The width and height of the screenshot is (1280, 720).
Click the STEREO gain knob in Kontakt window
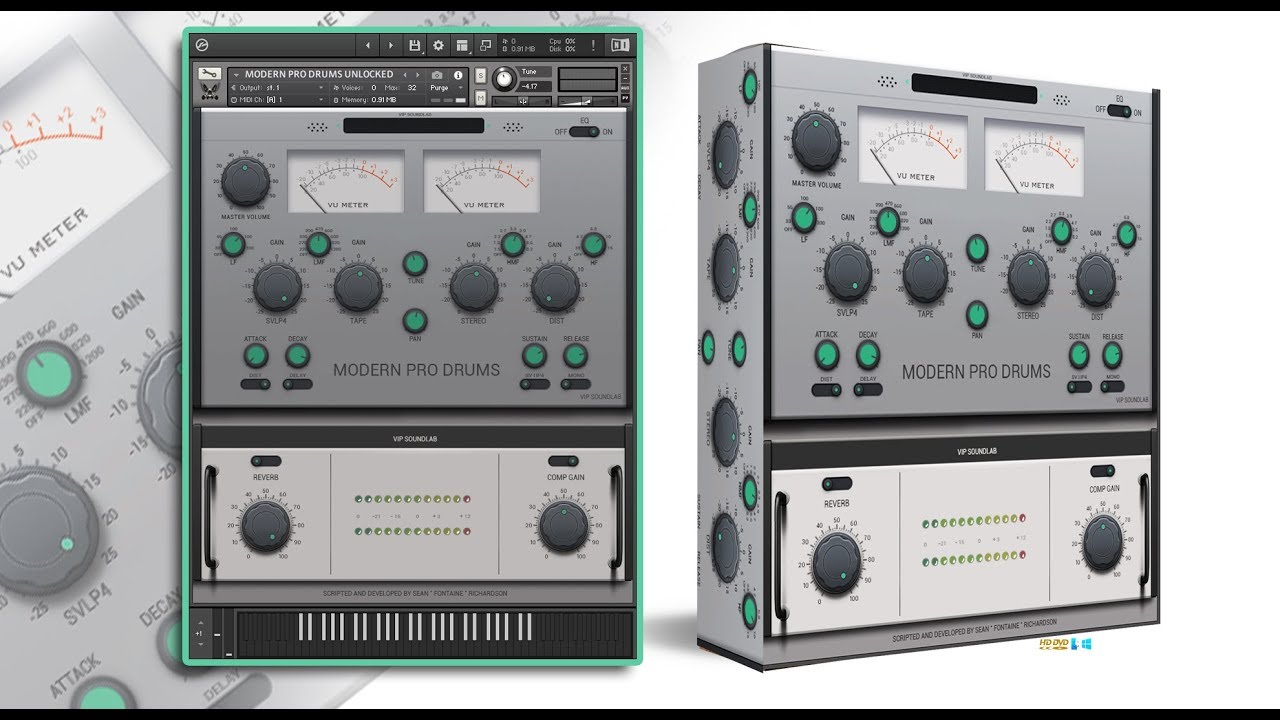474,287
